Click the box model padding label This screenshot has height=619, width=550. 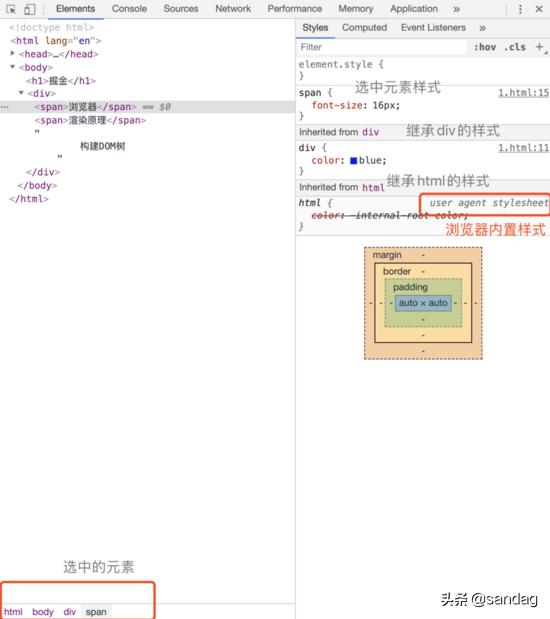[410, 287]
